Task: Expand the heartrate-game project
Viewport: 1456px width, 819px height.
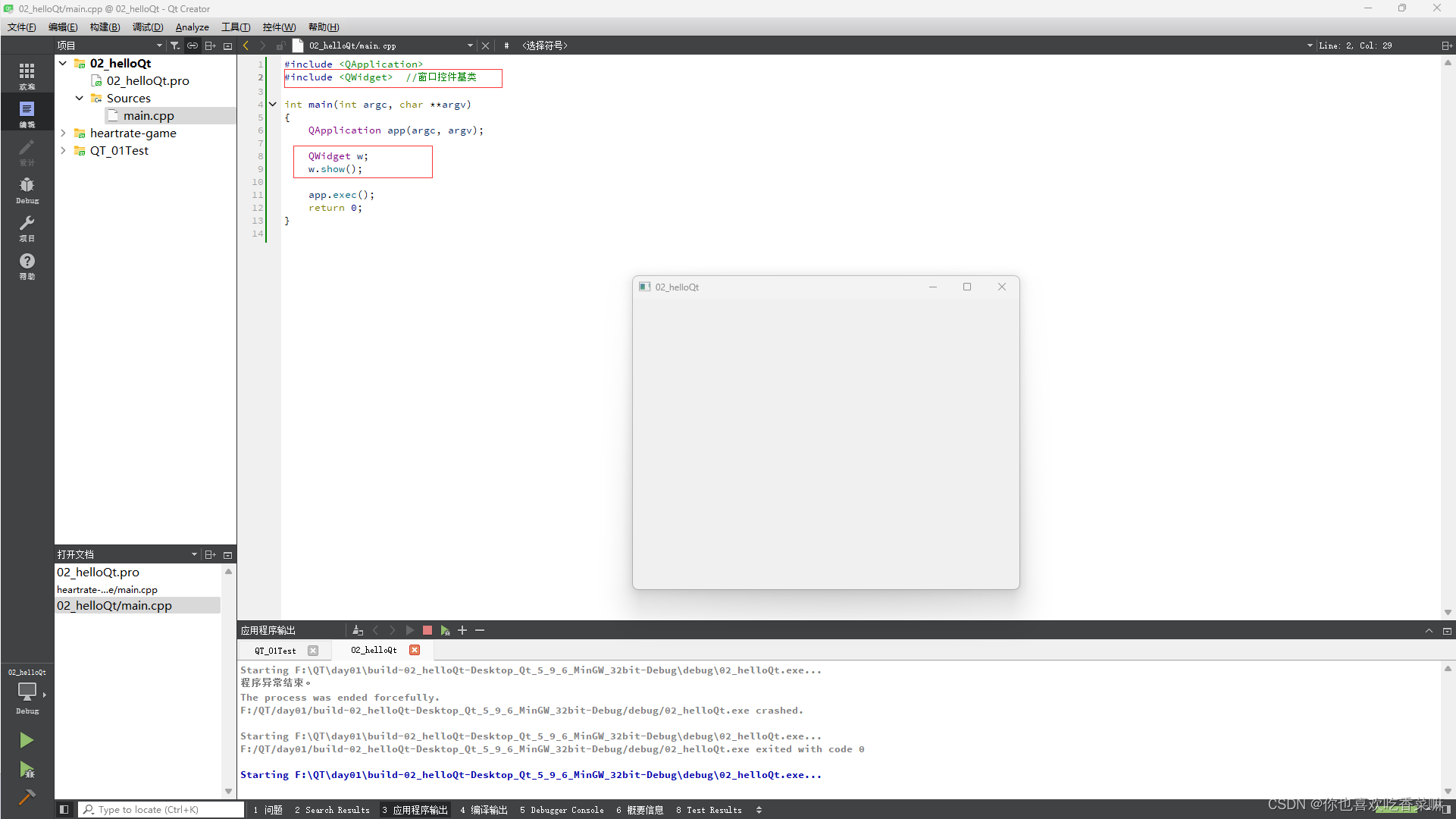Action: tap(64, 133)
